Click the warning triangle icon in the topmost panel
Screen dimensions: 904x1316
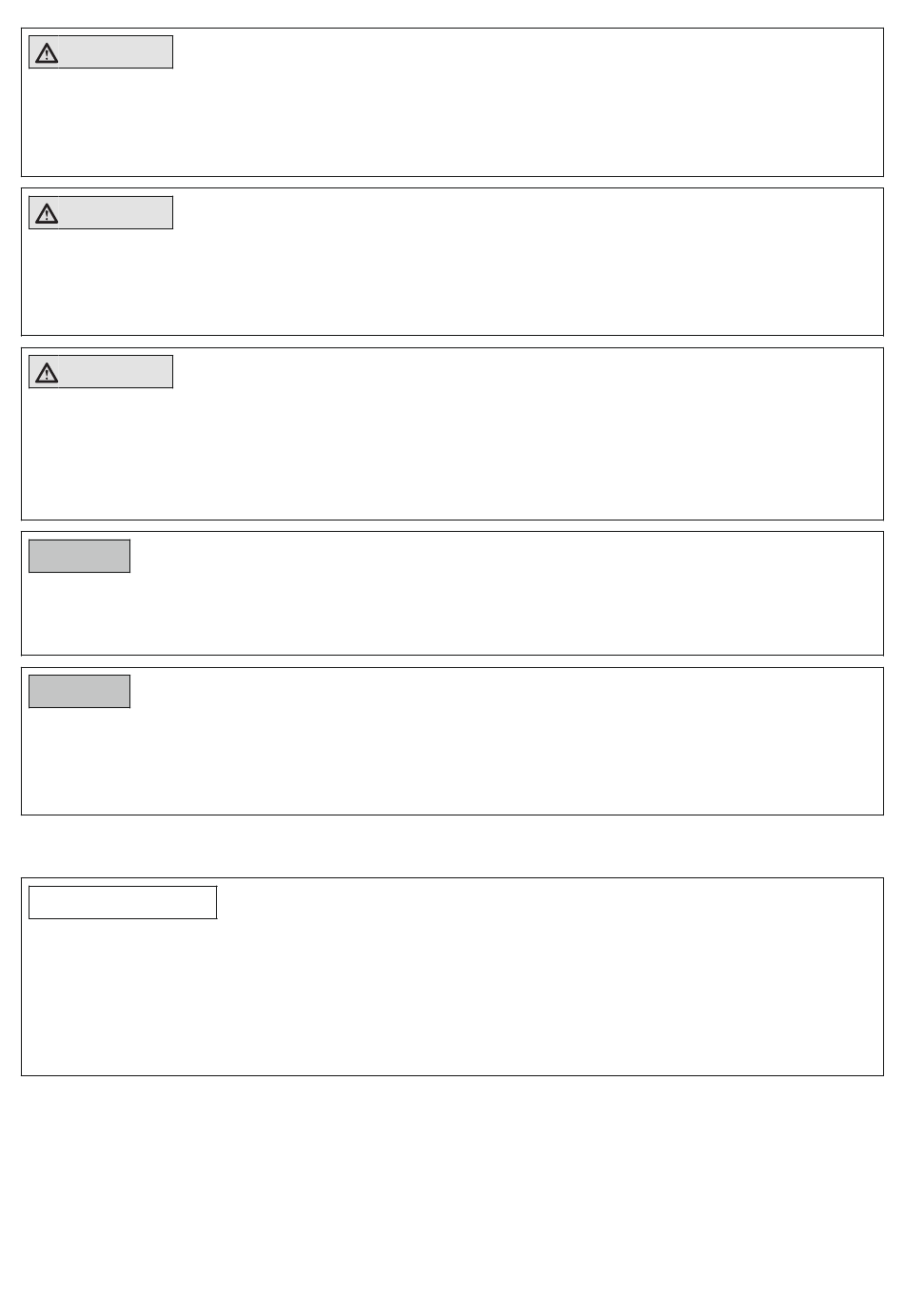click(x=47, y=53)
